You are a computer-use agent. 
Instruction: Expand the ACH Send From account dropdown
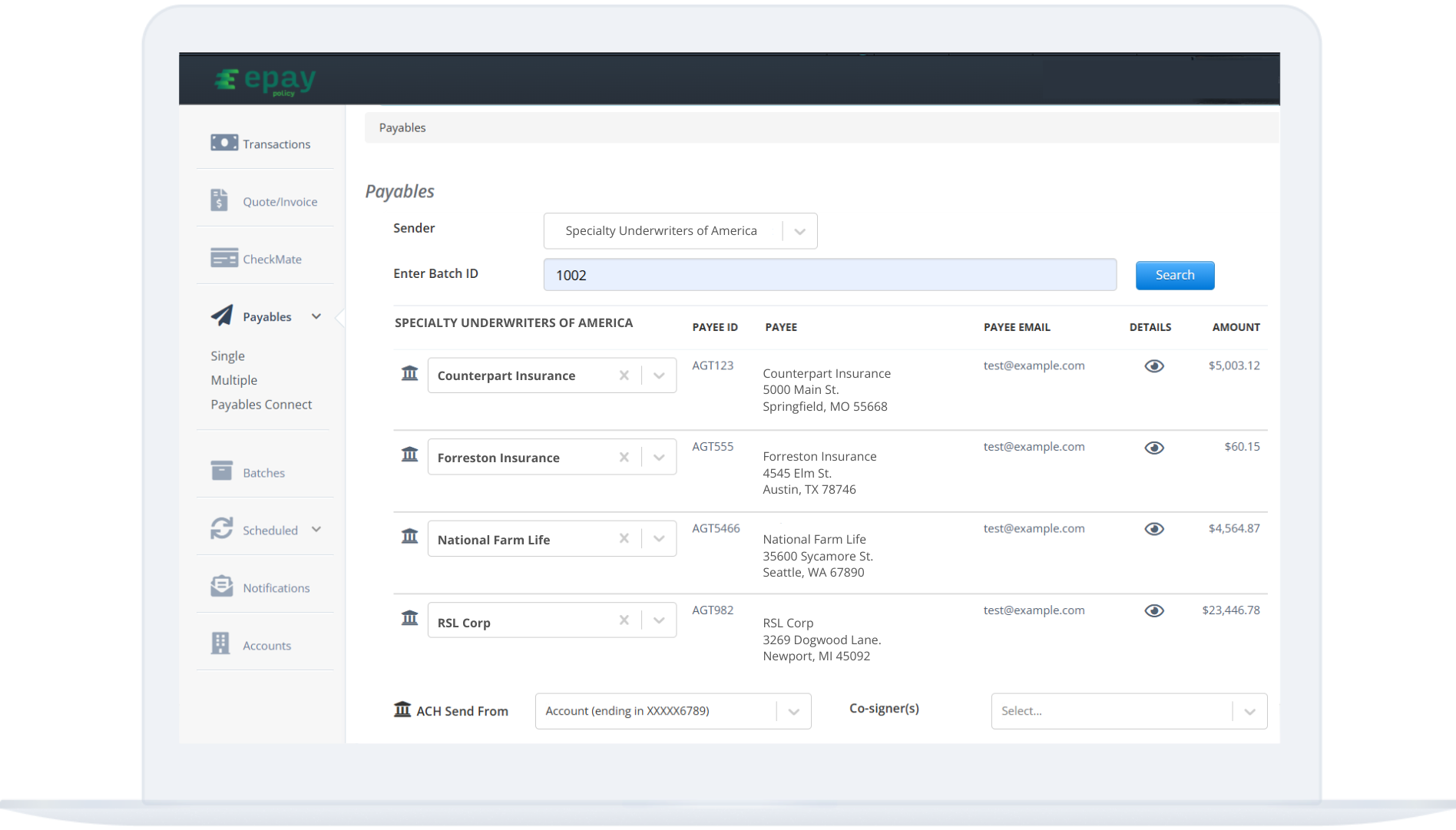tap(793, 712)
